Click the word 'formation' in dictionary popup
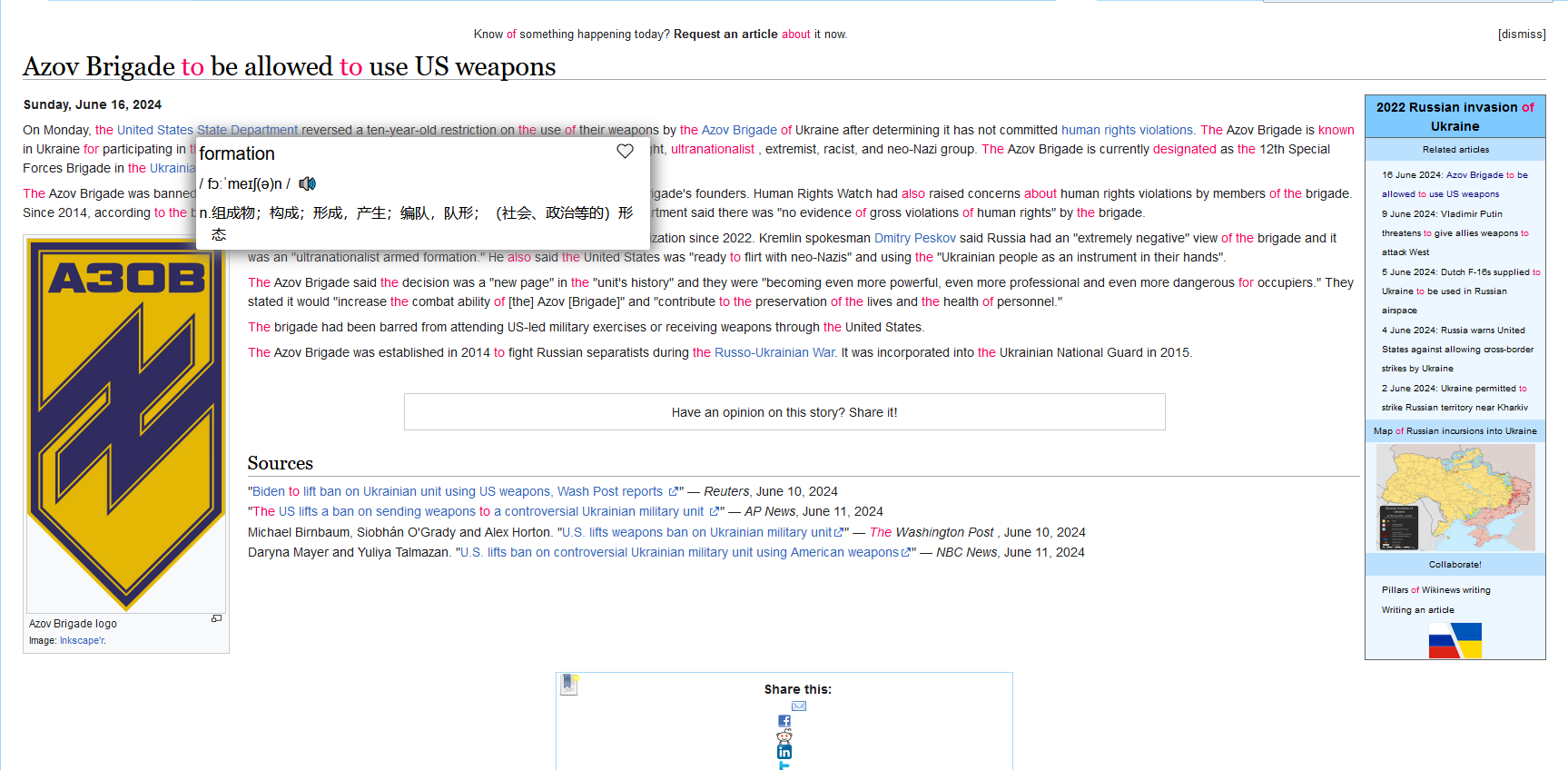1568x770 pixels. 237,153
